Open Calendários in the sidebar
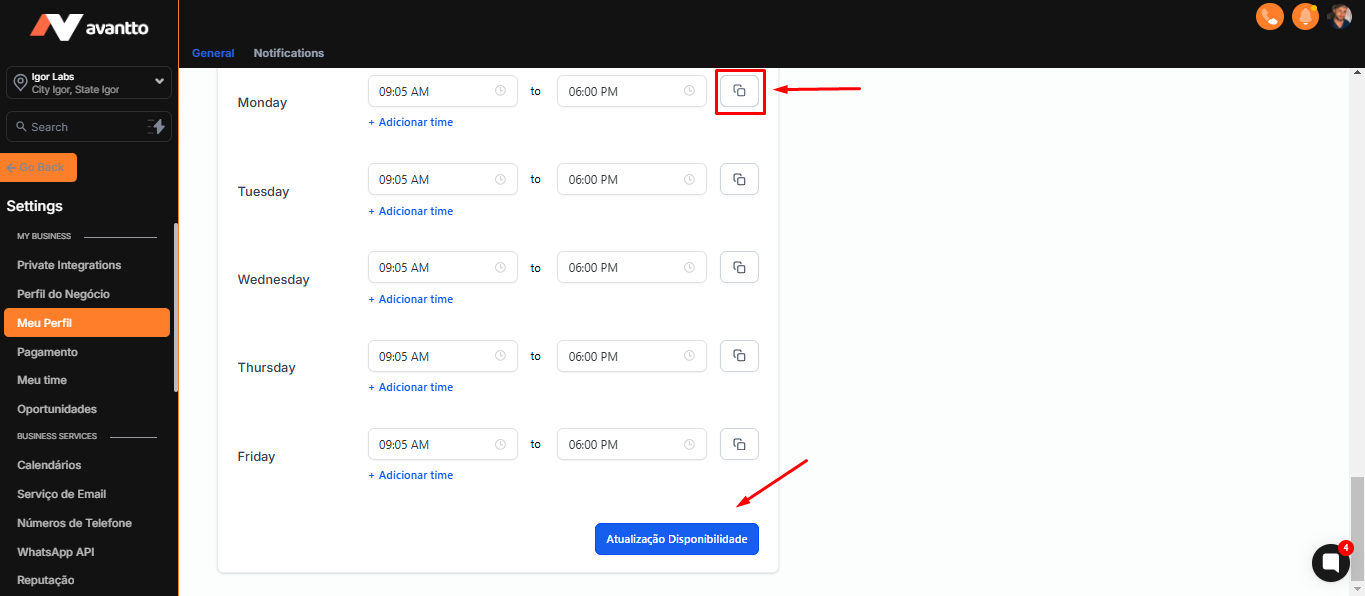Screen dimensions: 1365x596 point(49,465)
